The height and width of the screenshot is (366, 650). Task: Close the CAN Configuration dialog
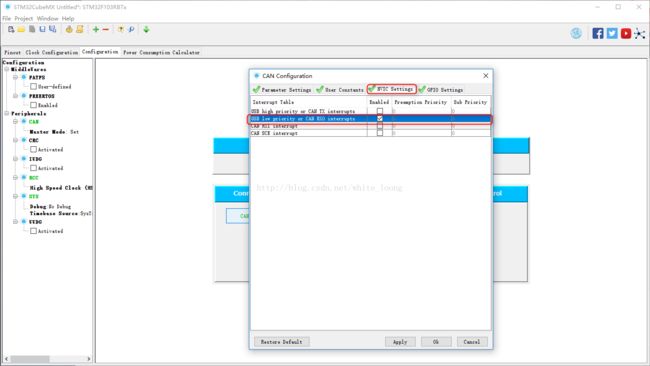pyautogui.click(x=486, y=75)
